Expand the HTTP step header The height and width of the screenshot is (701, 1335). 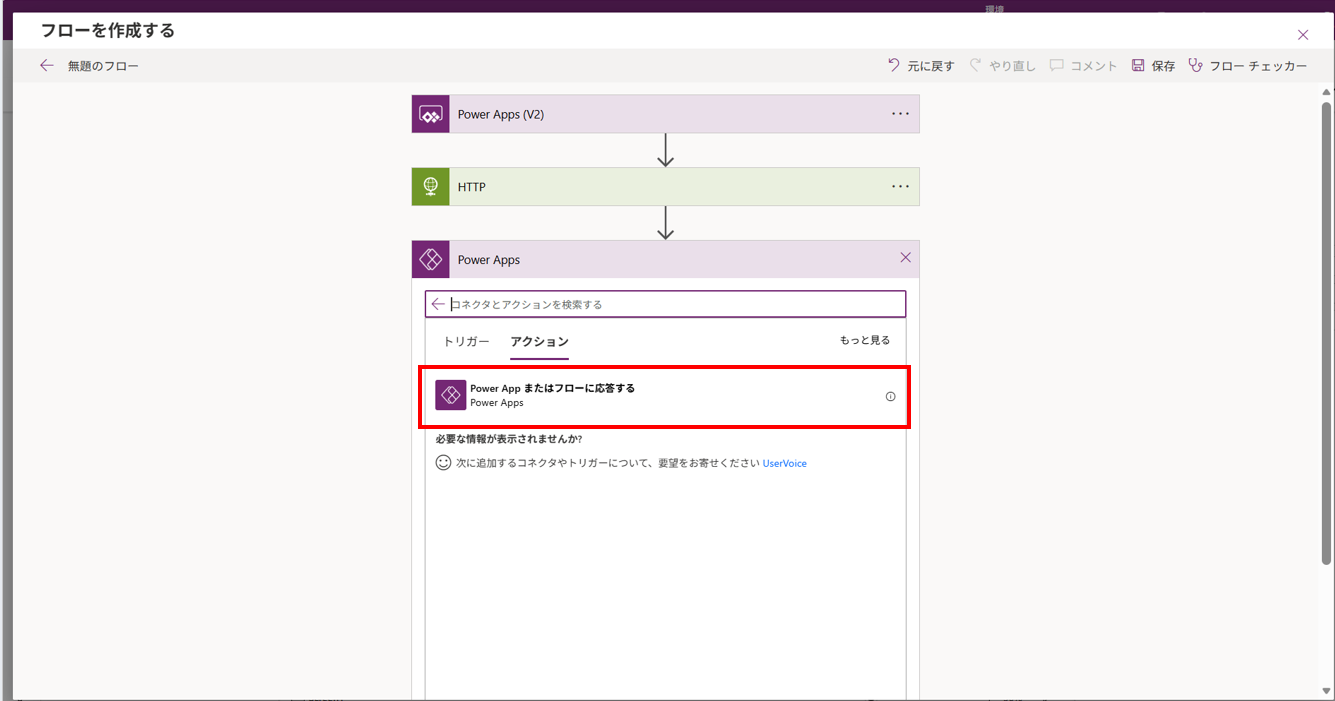[666, 187]
